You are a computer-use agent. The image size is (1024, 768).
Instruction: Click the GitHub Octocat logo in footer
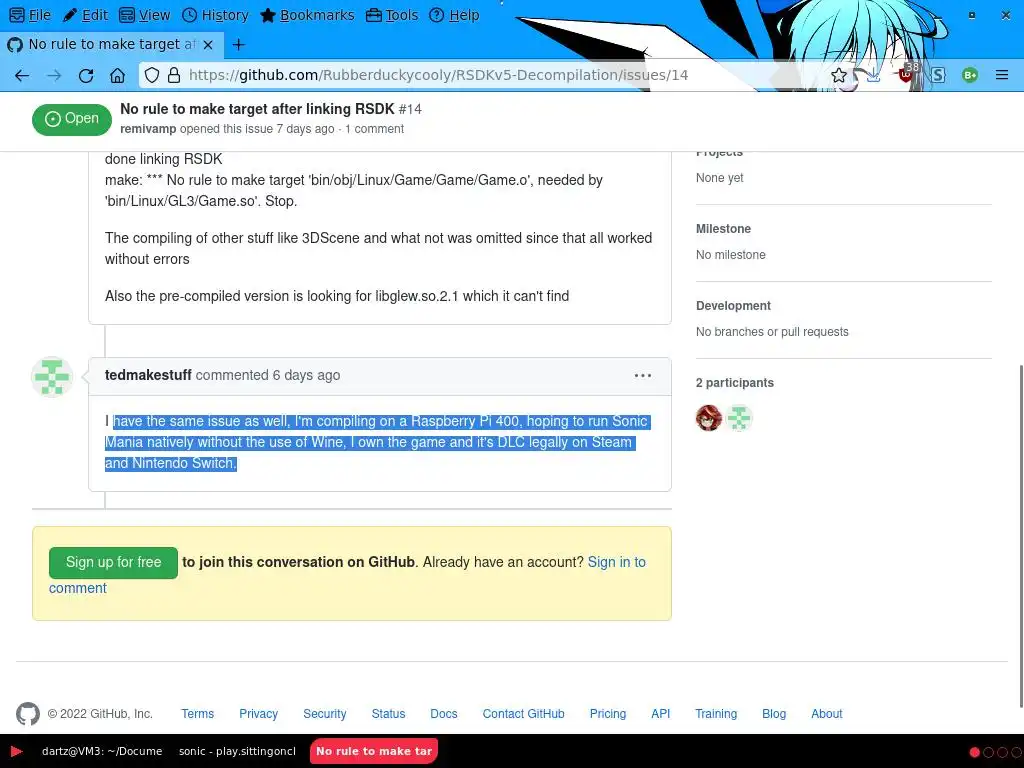(x=28, y=714)
